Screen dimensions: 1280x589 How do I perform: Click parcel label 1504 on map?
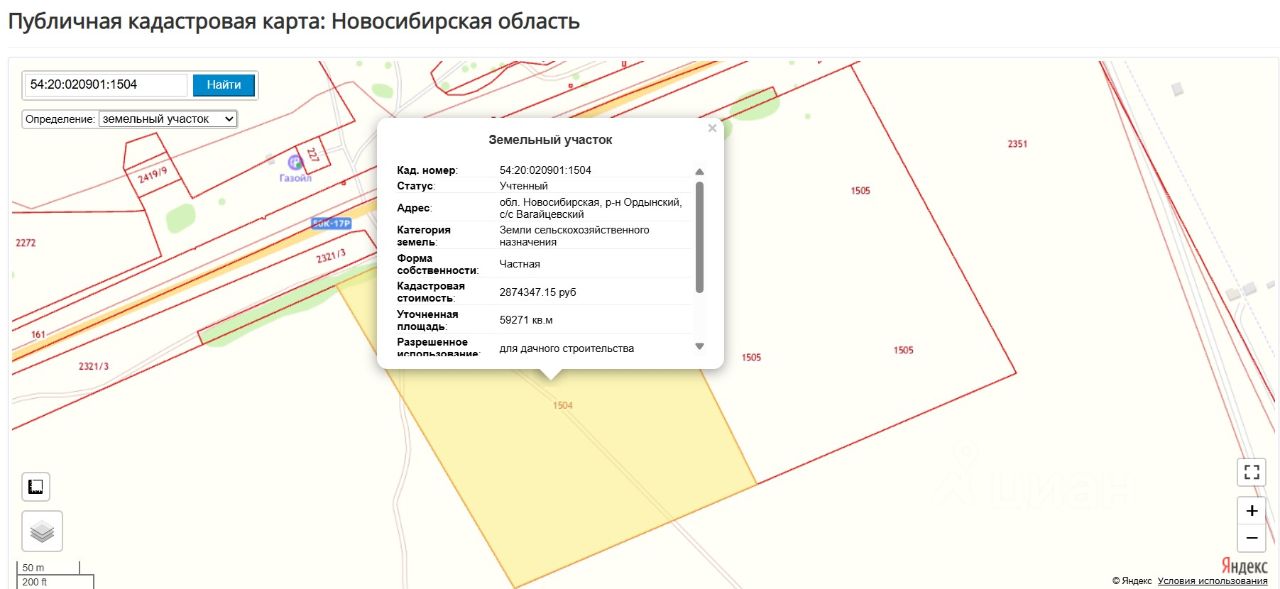[562, 405]
